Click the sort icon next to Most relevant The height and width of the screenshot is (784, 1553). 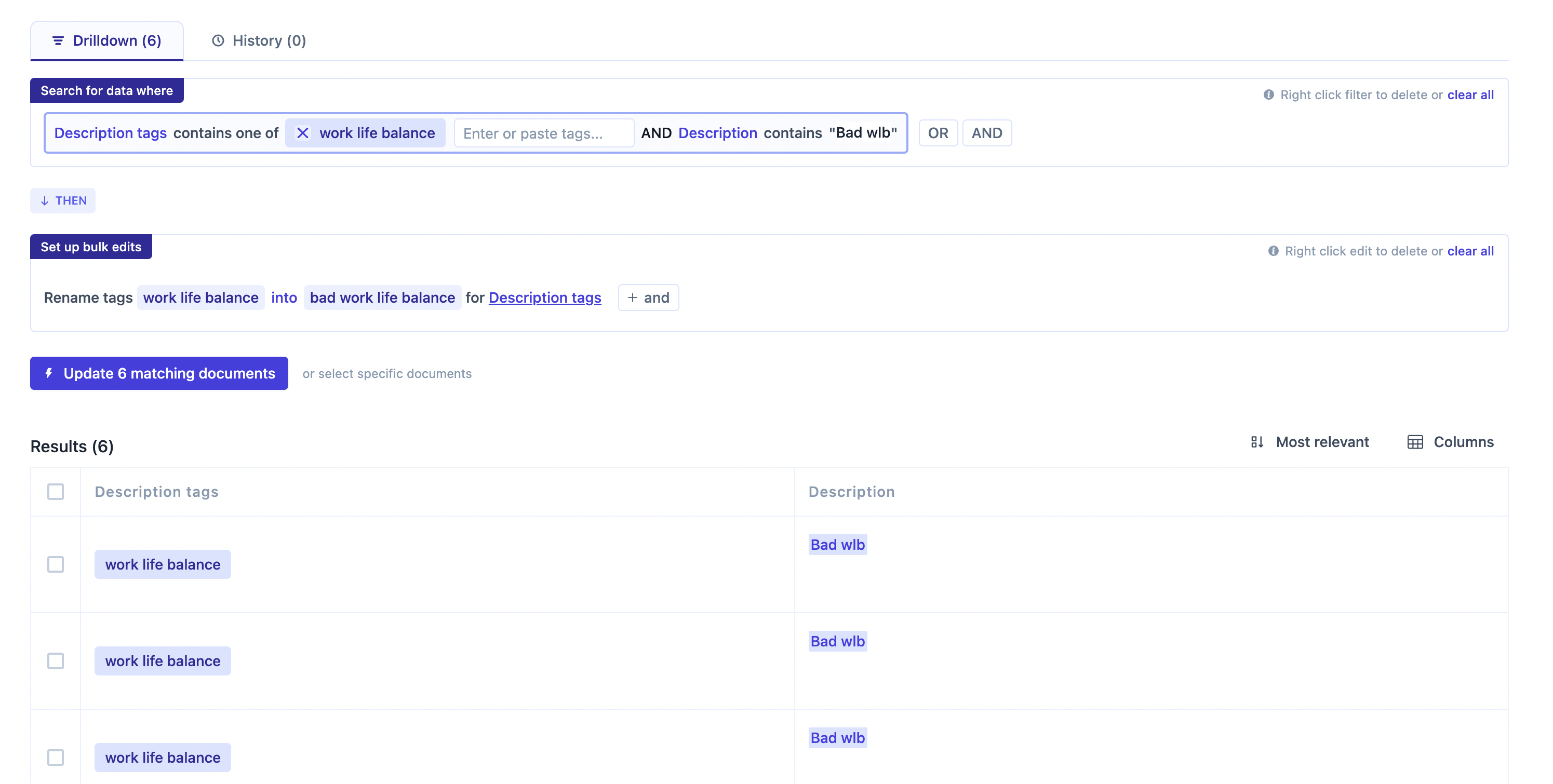point(1257,442)
